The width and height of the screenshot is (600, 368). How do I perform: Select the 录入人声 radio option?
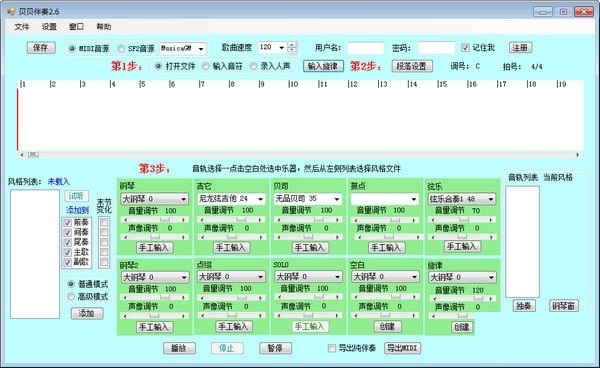click(x=253, y=66)
